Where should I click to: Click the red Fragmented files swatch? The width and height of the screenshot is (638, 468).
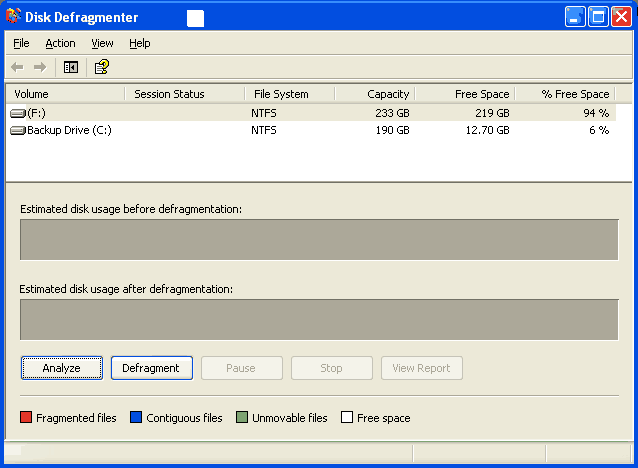tap(26, 417)
